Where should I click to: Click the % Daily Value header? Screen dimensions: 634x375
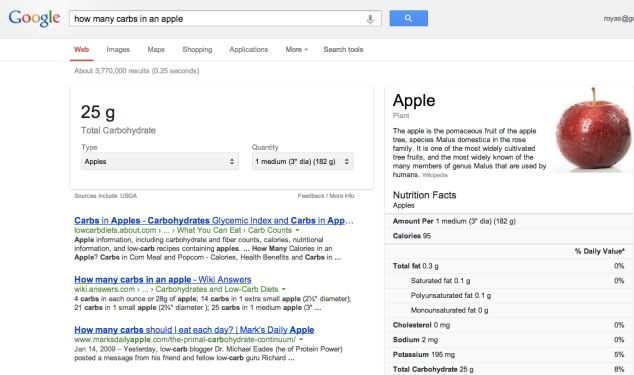pyautogui.click(x=600, y=251)
